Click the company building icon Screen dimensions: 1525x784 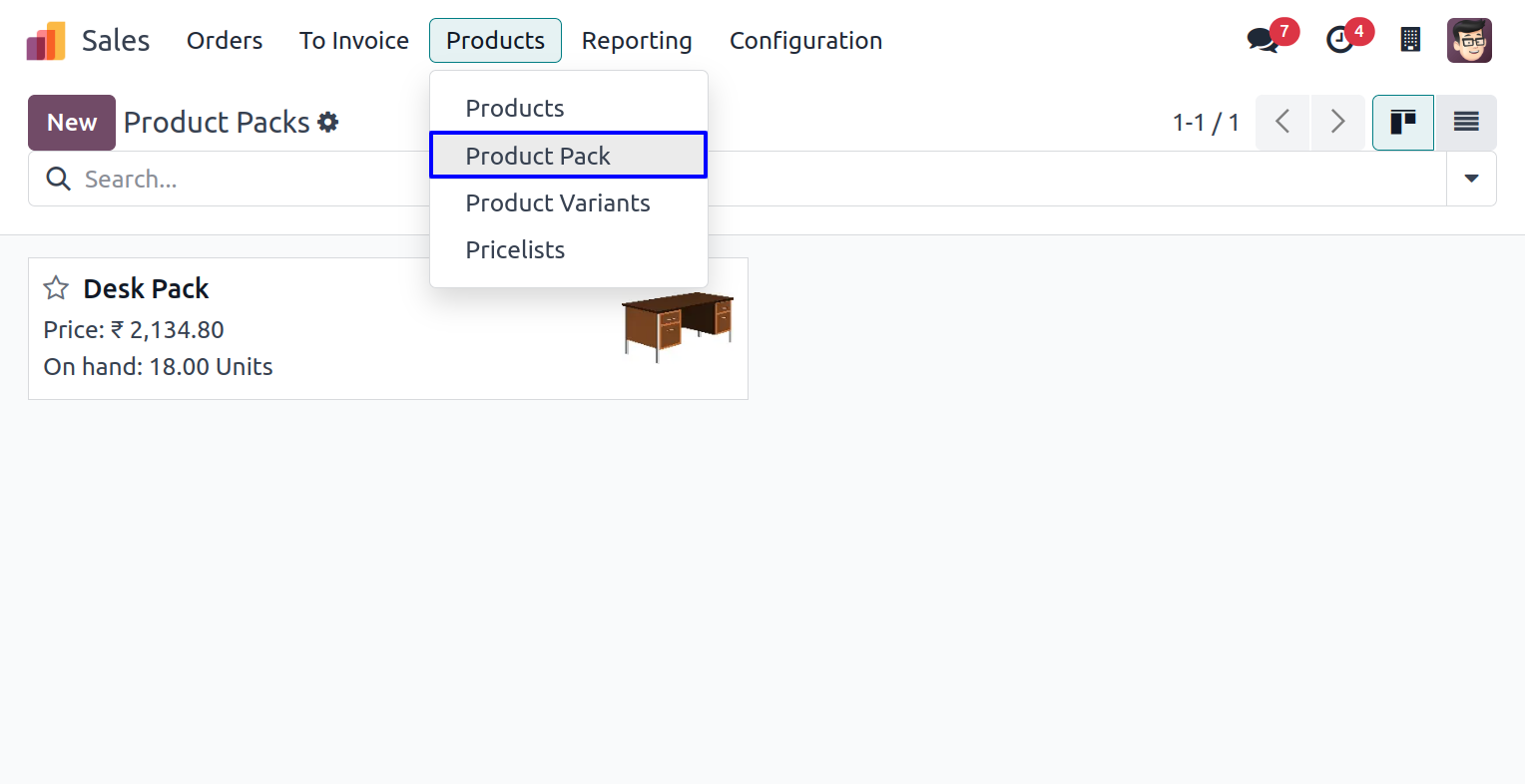click(x=1410, y=40)
